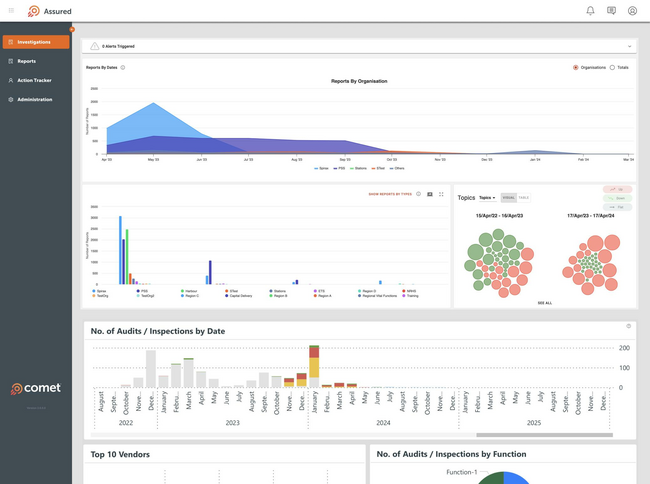Click the See All link under Topics
Image resolution: width=650 pixels, height=484 pixels.
point(545,303)
